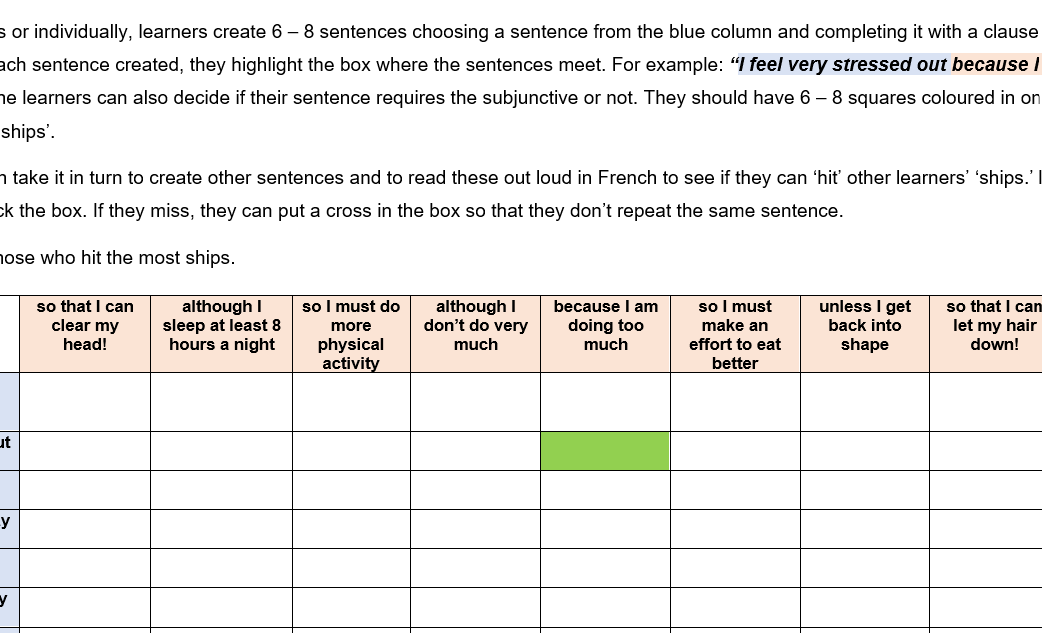The image size is (1042, 633).
Task: Click the empty cell directly left of the green cell
Action: 476,451
